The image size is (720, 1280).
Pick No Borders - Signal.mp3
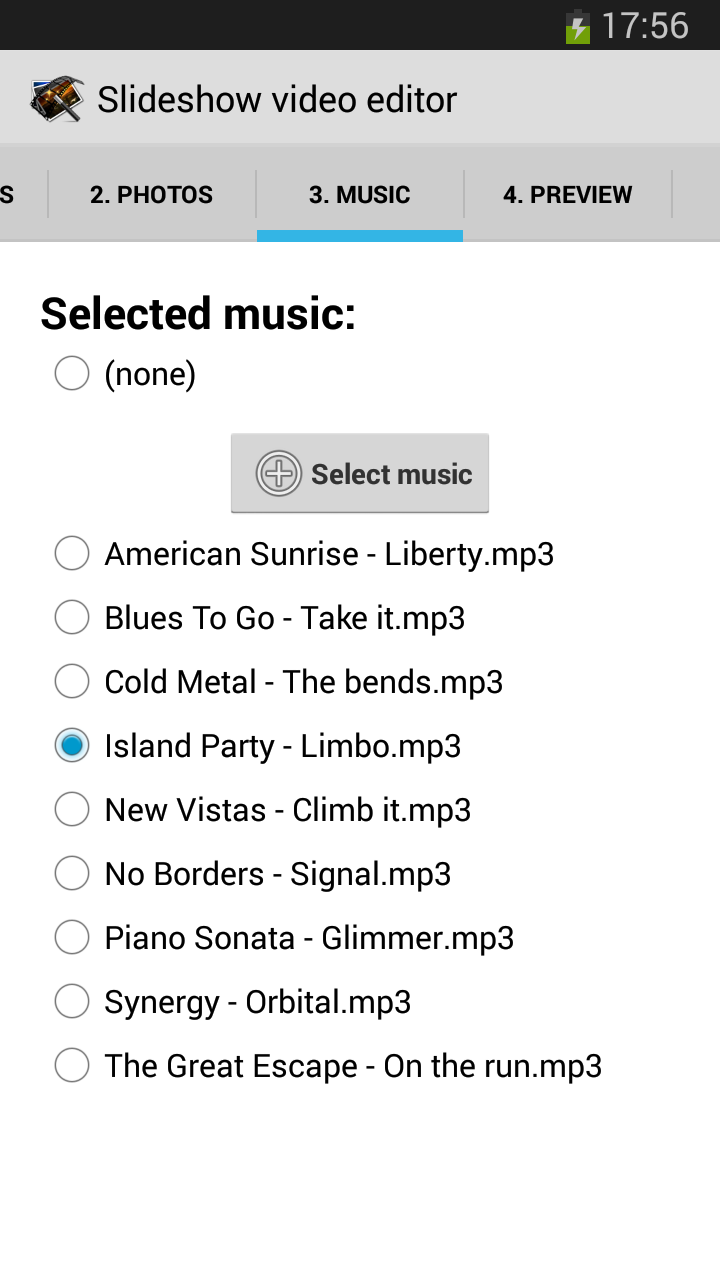click(x=252, y=874)
